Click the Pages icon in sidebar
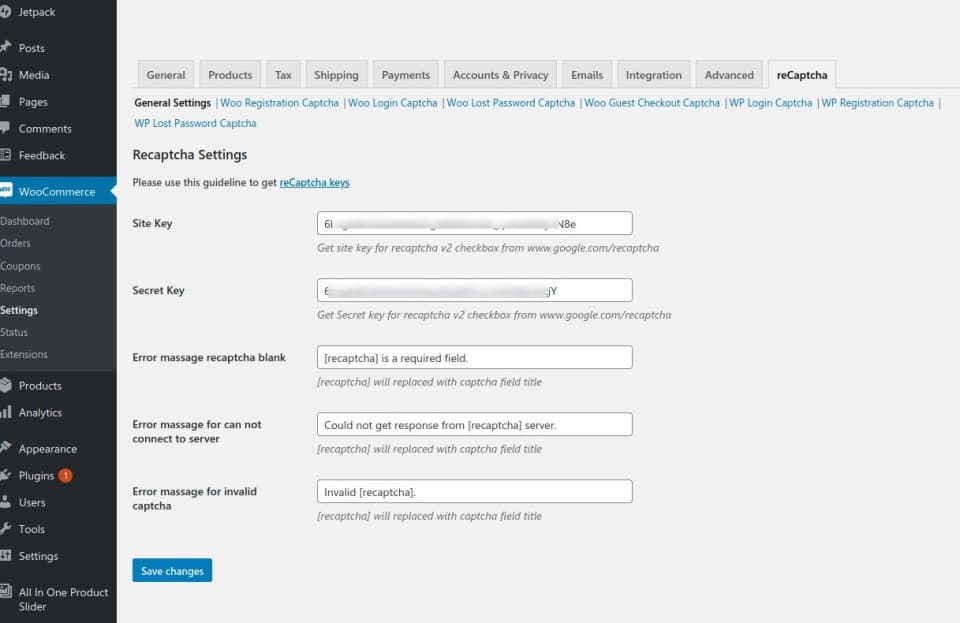The width and height of the screenshot is (960, 623). (5, 102)
